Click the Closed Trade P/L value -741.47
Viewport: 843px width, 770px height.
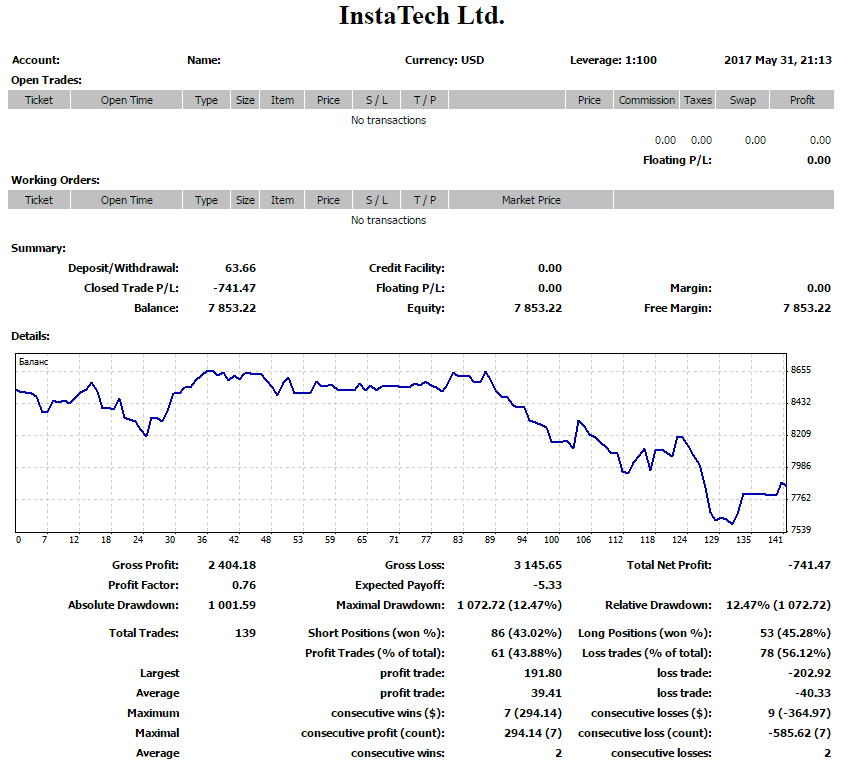(234, 288)
